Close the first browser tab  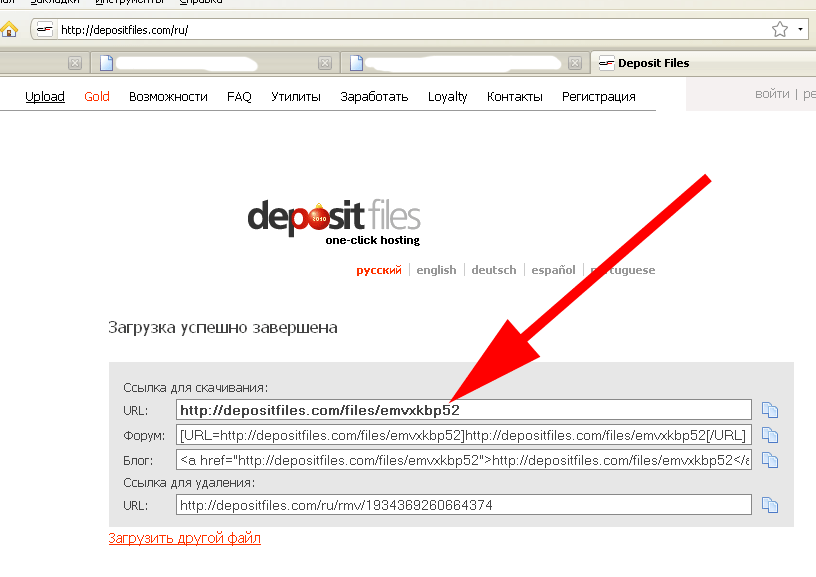click(74, 63)
